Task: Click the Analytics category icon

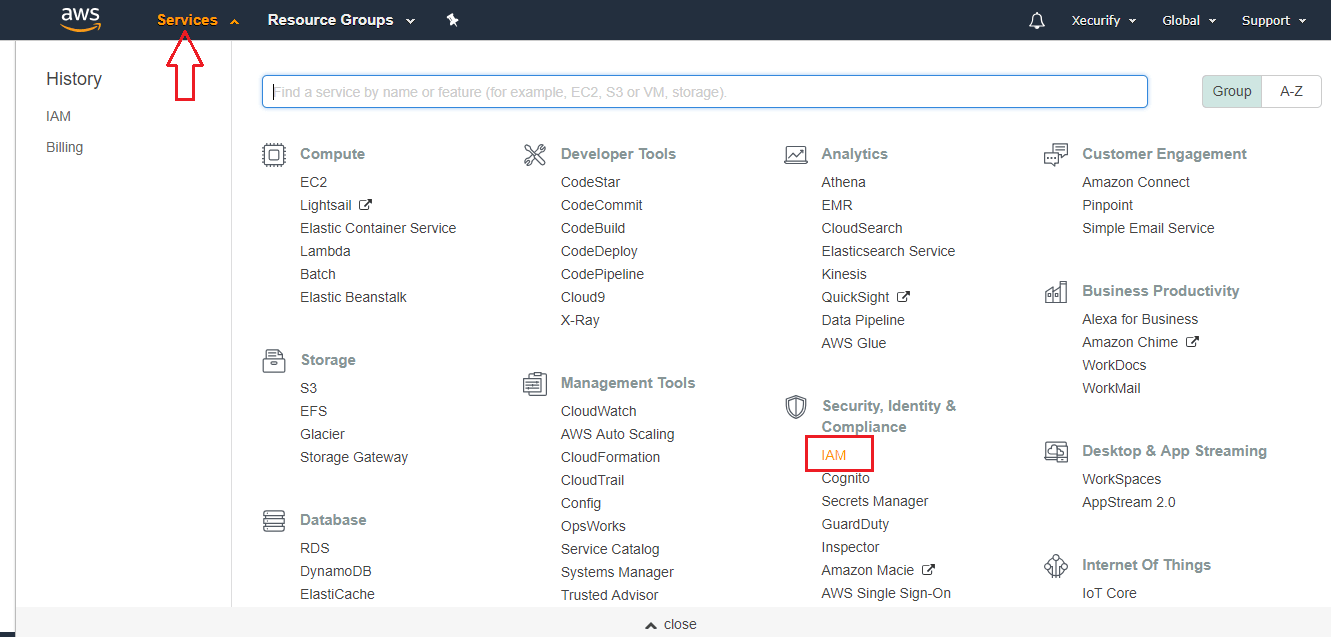Action: coord(795,154)
